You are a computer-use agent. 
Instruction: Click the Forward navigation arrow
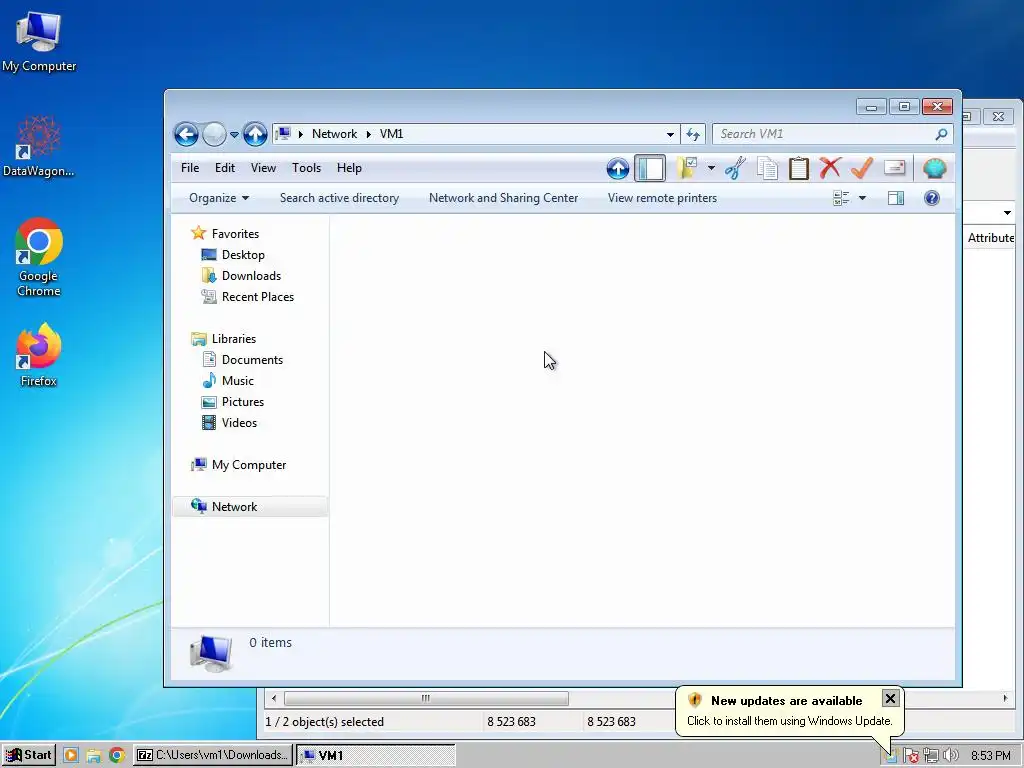[x=214, y=135]
